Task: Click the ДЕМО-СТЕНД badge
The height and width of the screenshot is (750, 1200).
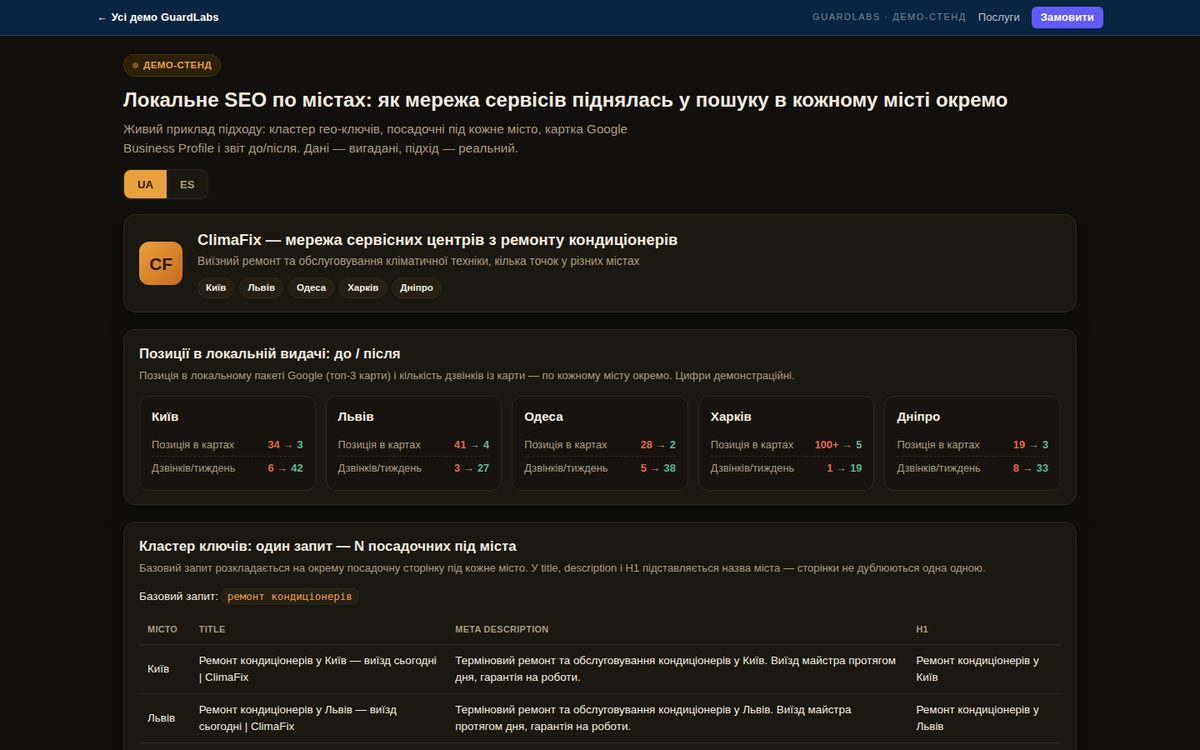Action: point(172,65)
